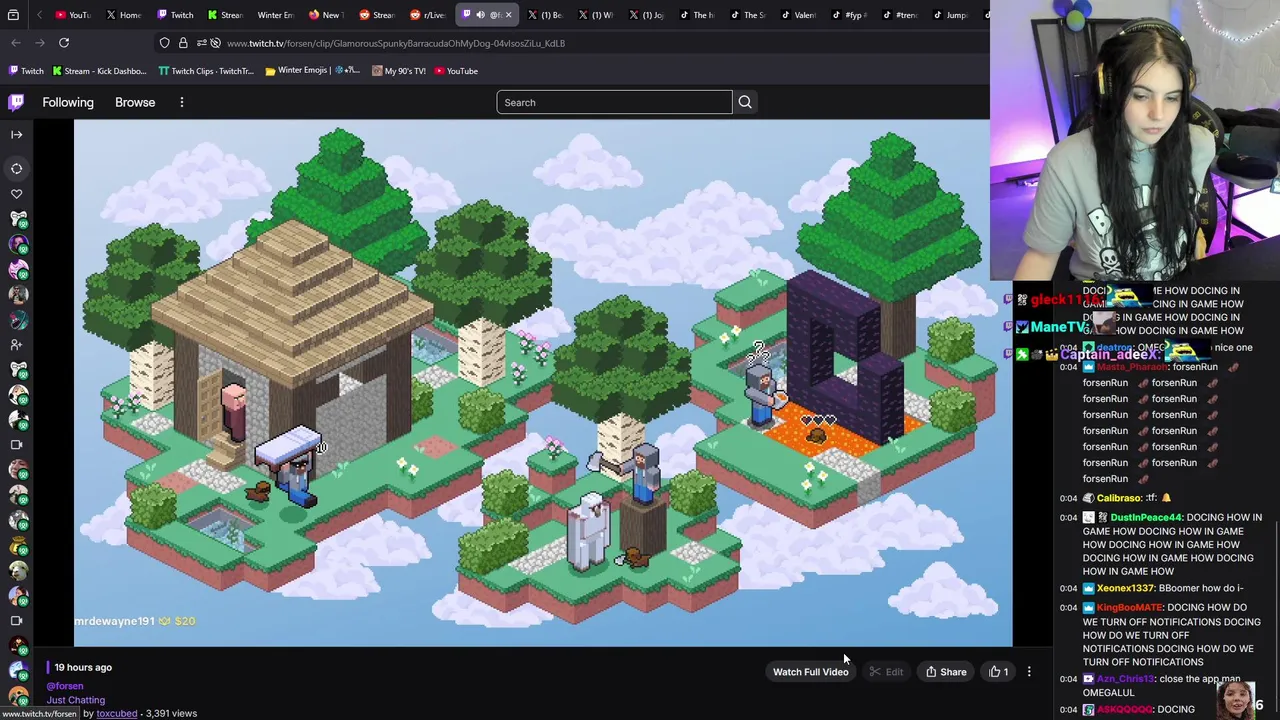Reload the page with the refresh icon

[x=64, y=43]
